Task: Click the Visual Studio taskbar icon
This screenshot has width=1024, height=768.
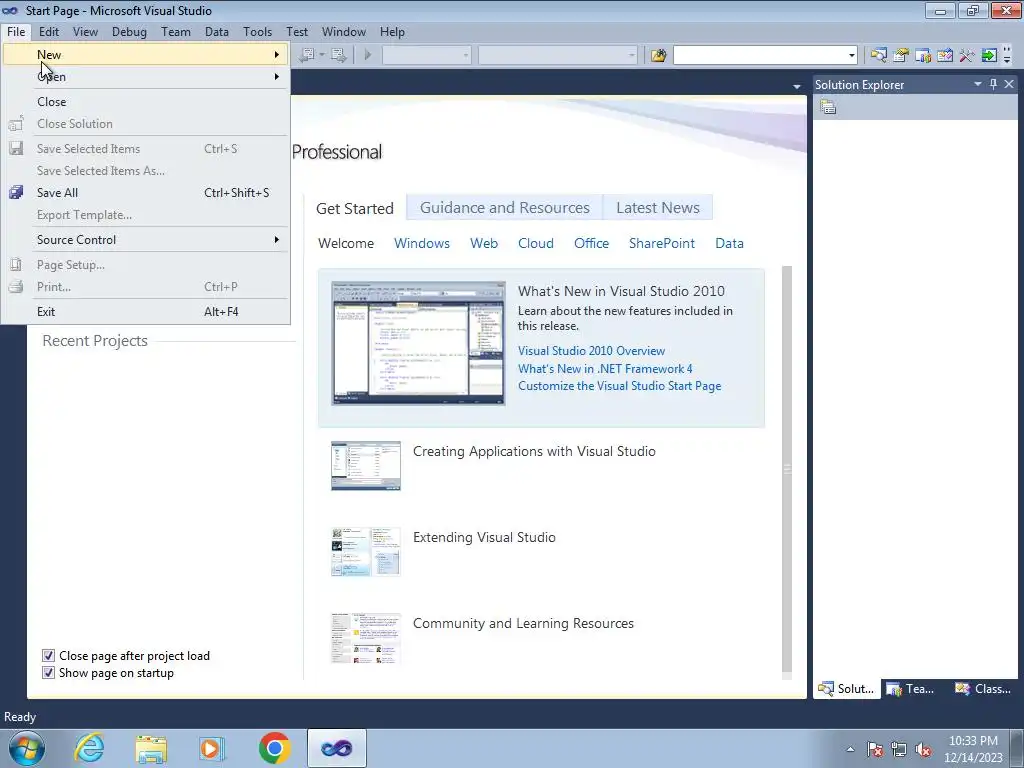Action: 336,748
